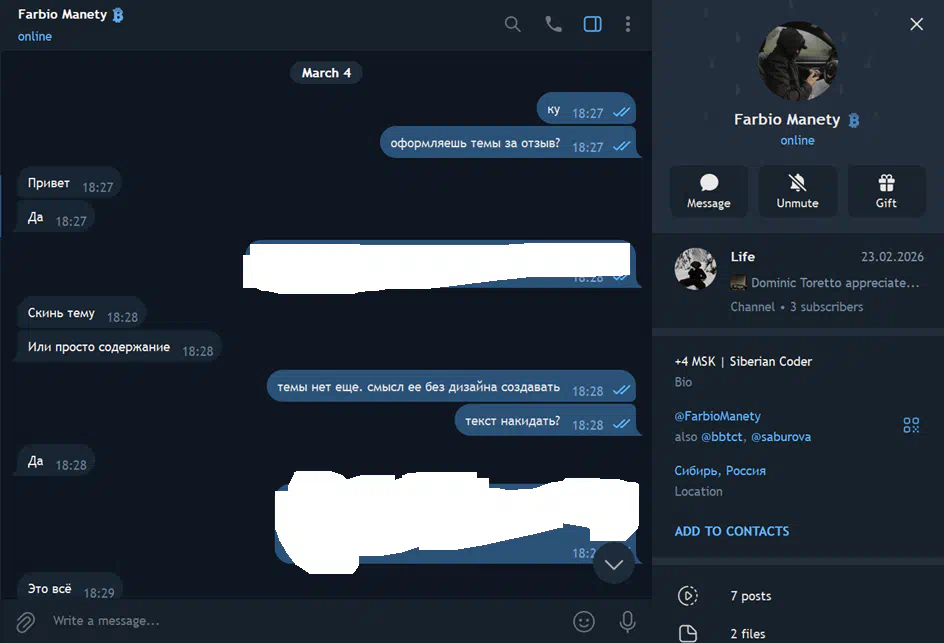This screenshot has width=944, height=643.
Task: Open search in the chat header
Action: 512,24
